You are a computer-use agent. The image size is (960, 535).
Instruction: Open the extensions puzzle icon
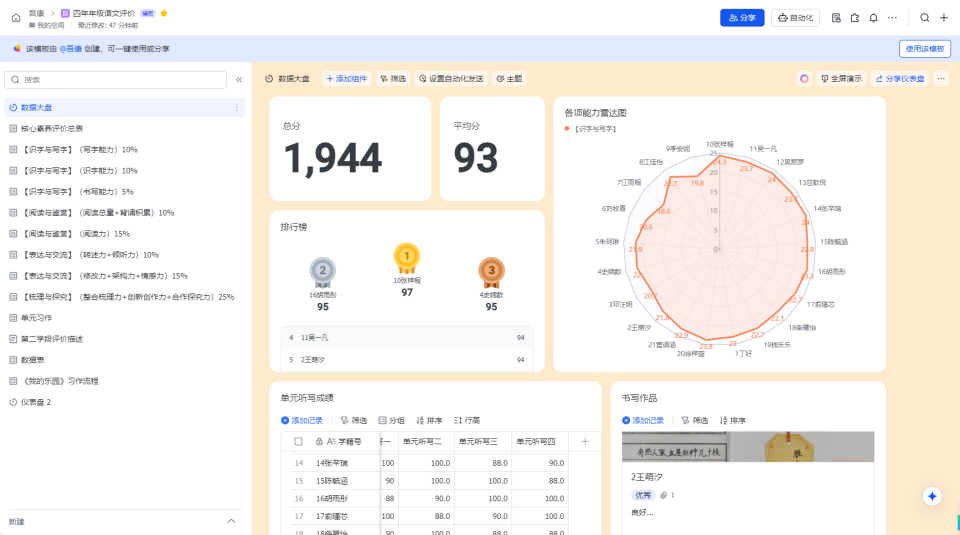click(x=854, y=18)
